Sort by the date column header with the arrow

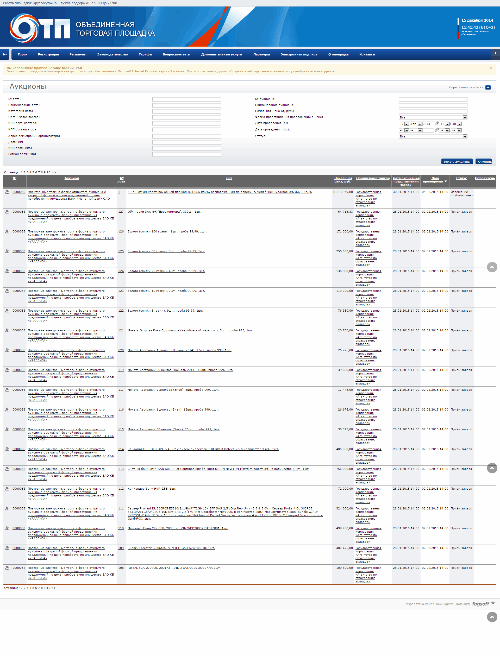point(435,180)
